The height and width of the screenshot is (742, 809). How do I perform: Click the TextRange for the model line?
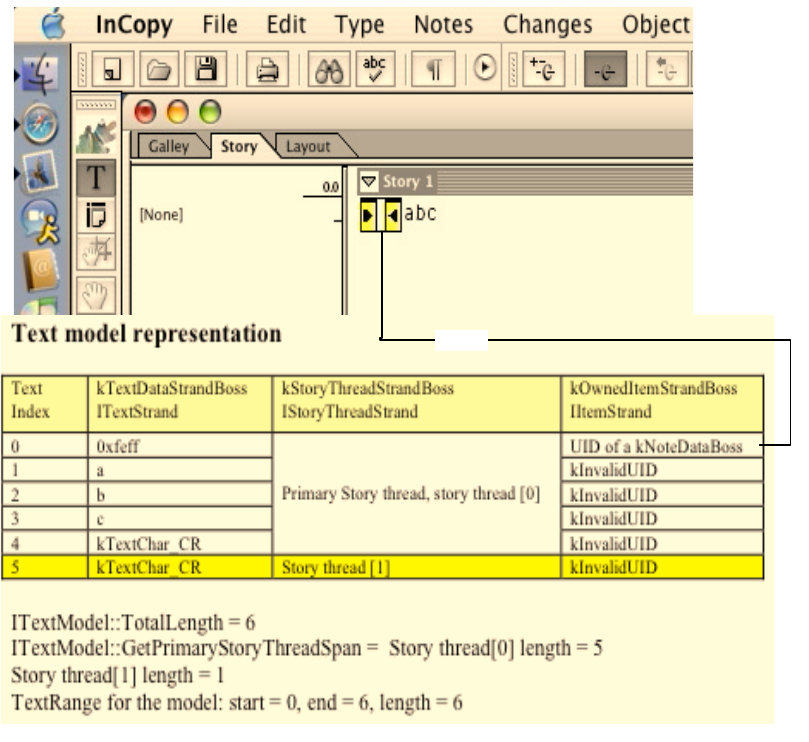point(237,703)
